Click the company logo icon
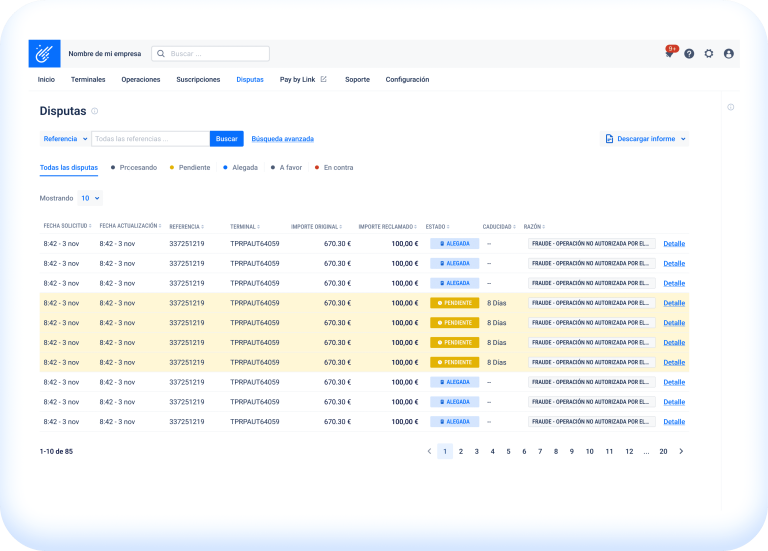768x551 pixels. (44, 53)
